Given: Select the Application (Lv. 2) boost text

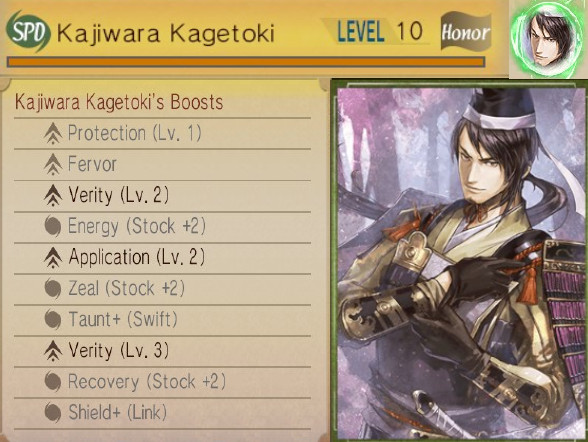Looking at the screenshot, I should click(137, 258).
